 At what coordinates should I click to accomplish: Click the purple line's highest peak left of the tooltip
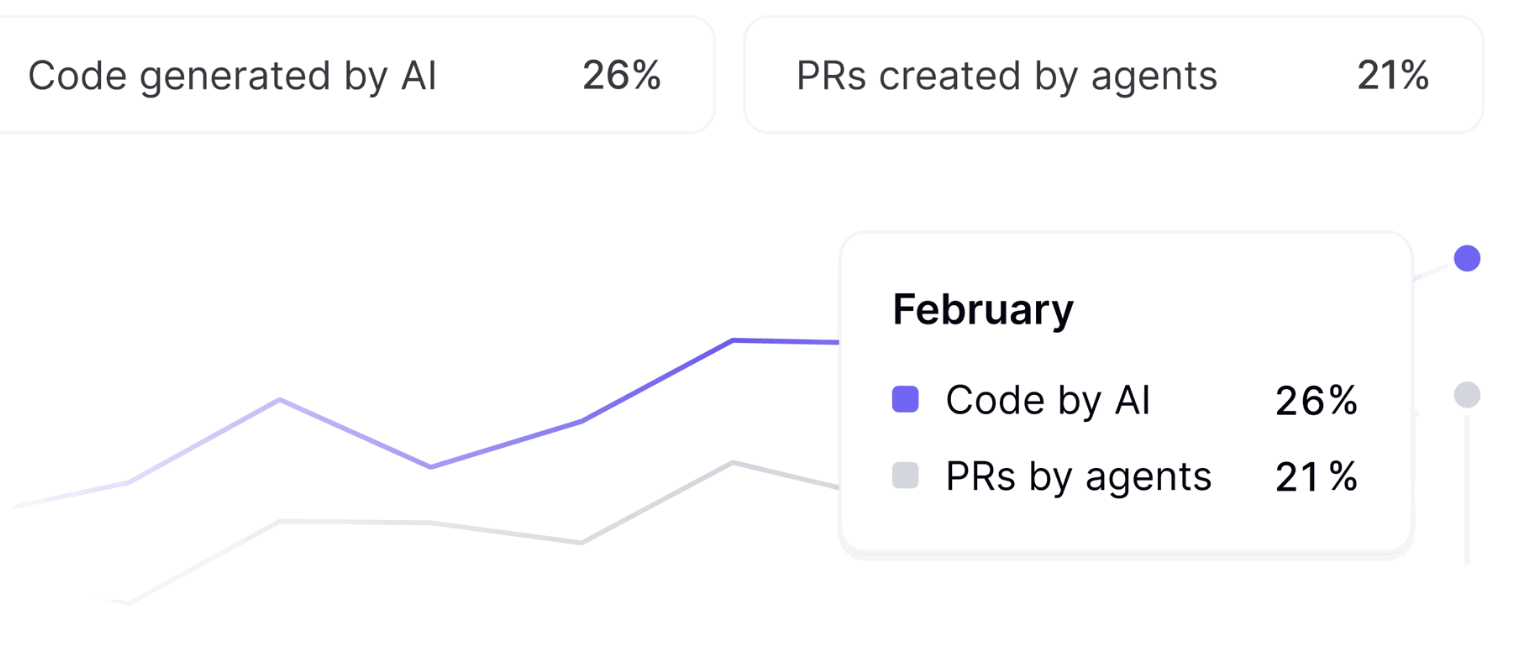[733, 341]
